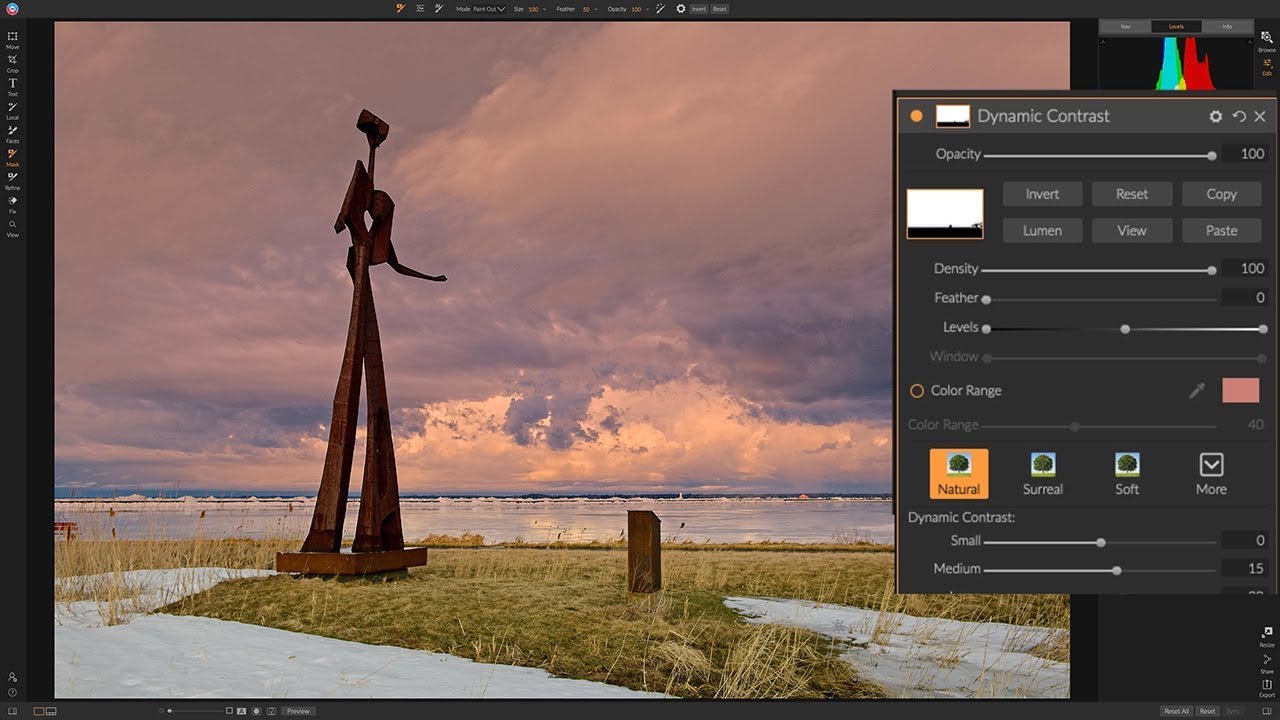Click the mask Density slider

click(1099, 270)
